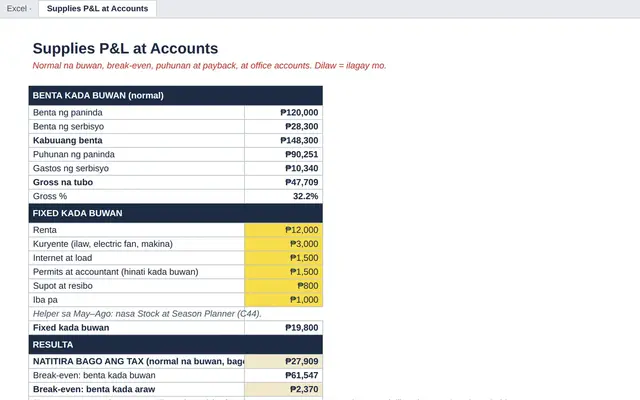
Task: Select the RESULTA section header
Action: click(176, 344)
